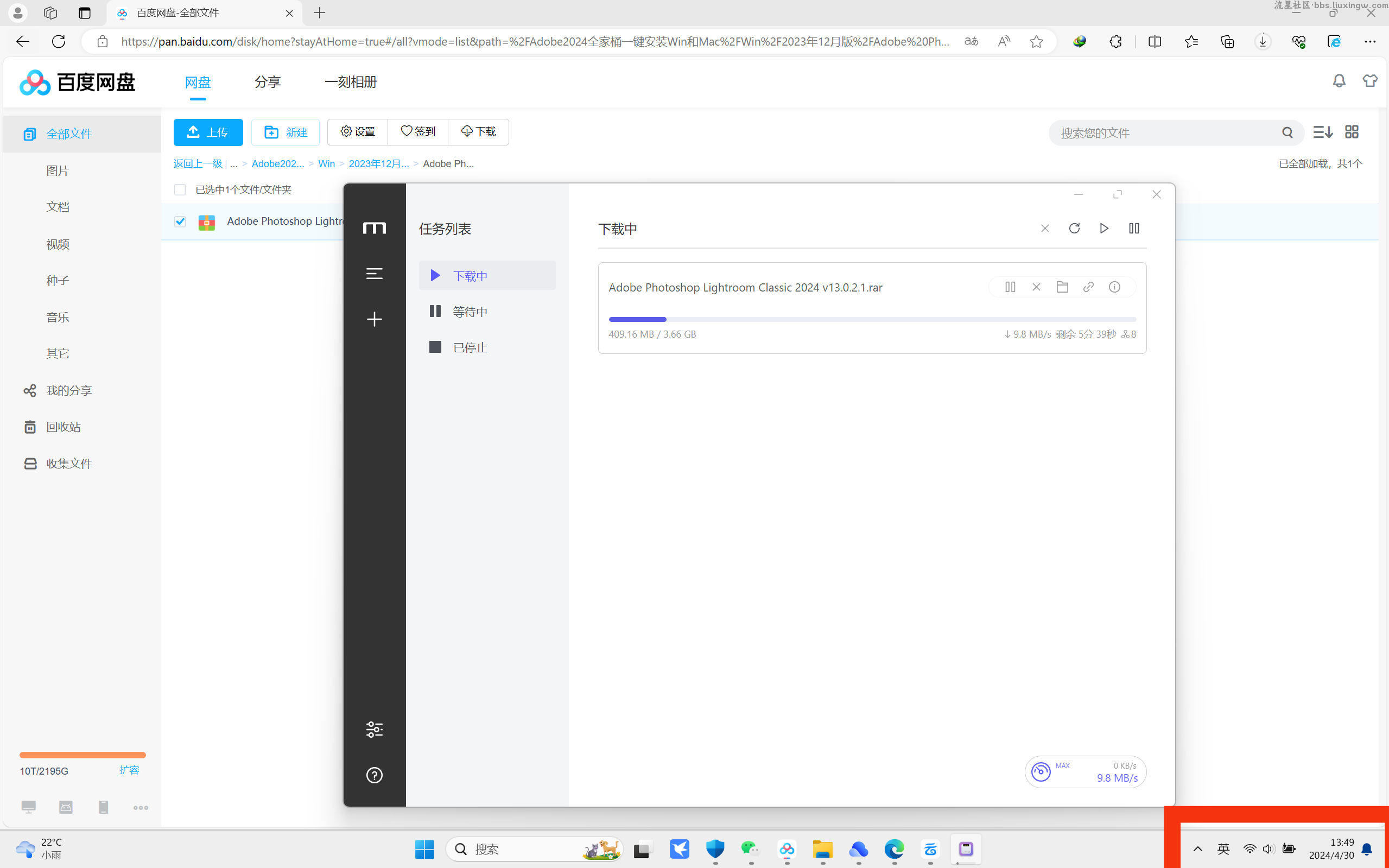
Task: Open the three-dot more icon at the sidebar bottom
Action: 141,807
